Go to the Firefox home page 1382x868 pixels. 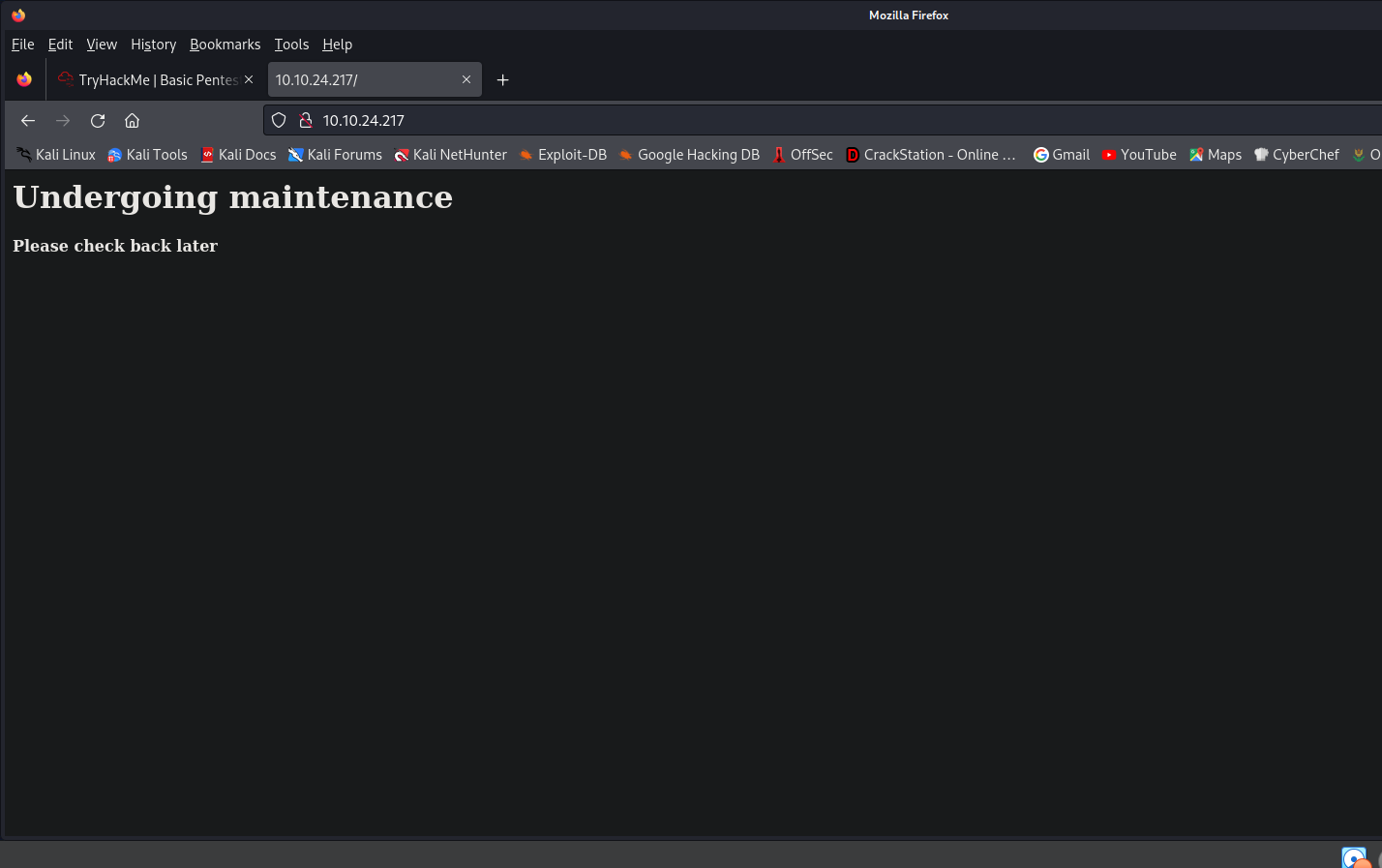[x=133, y=121]
